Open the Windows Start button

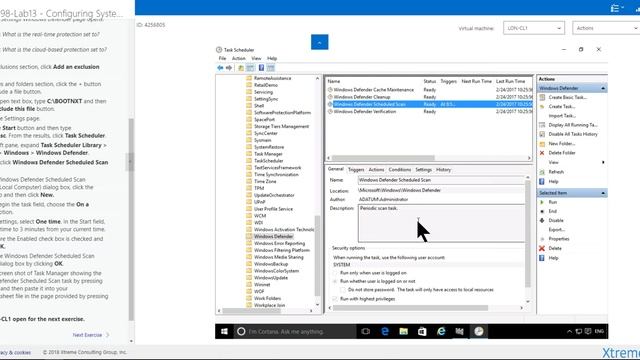[x=224, y=331]
